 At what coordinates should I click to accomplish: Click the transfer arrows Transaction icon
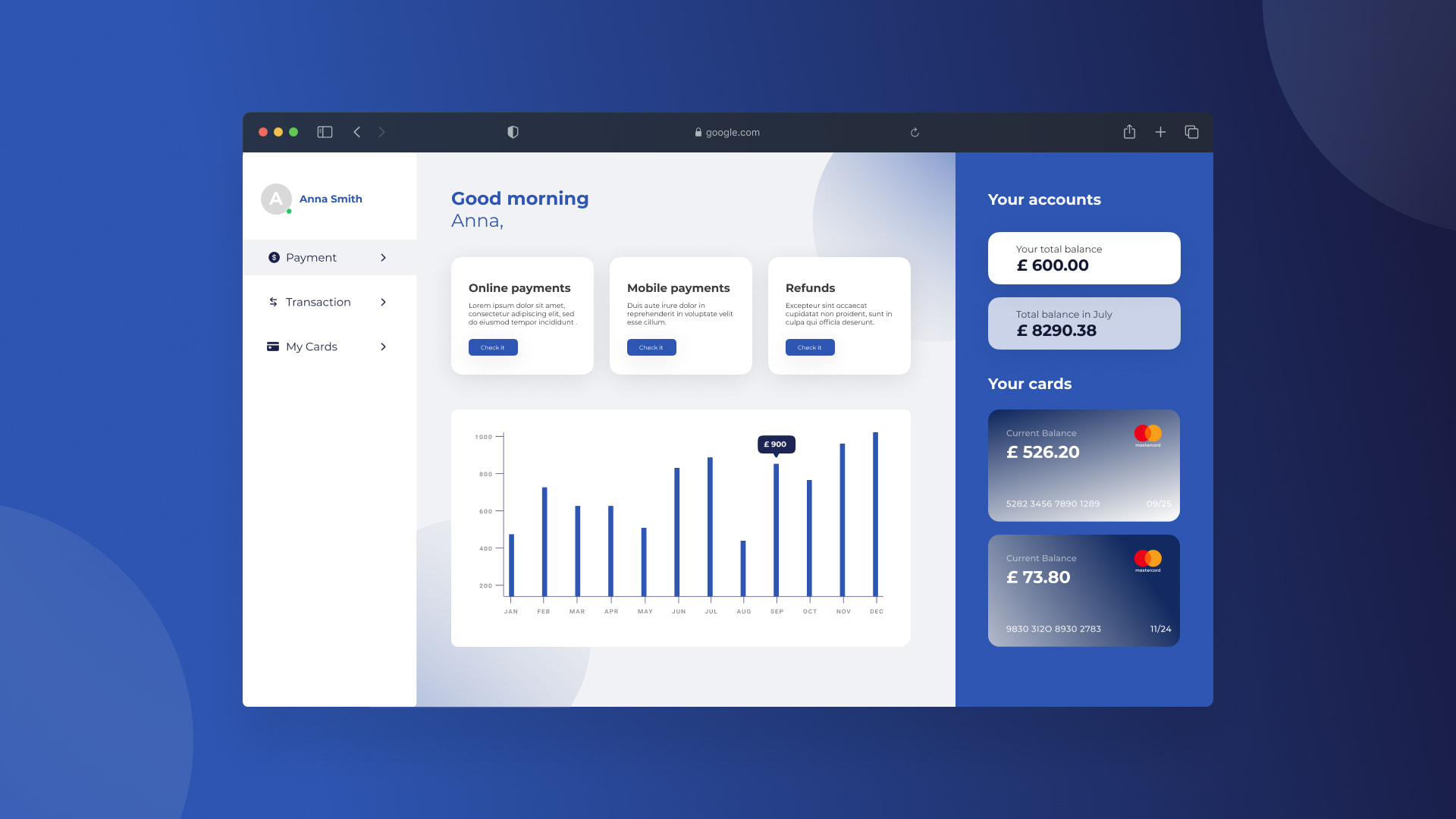(273, 302)
